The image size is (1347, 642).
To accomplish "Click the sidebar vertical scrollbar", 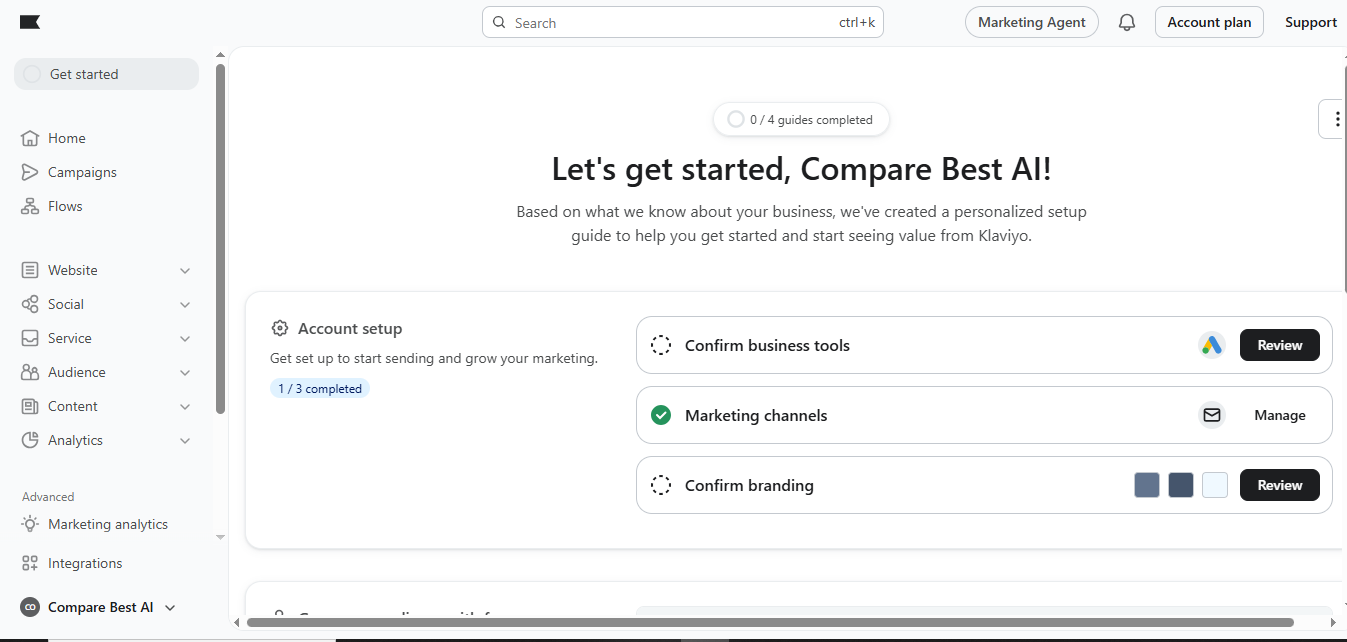I will (221, 238).
